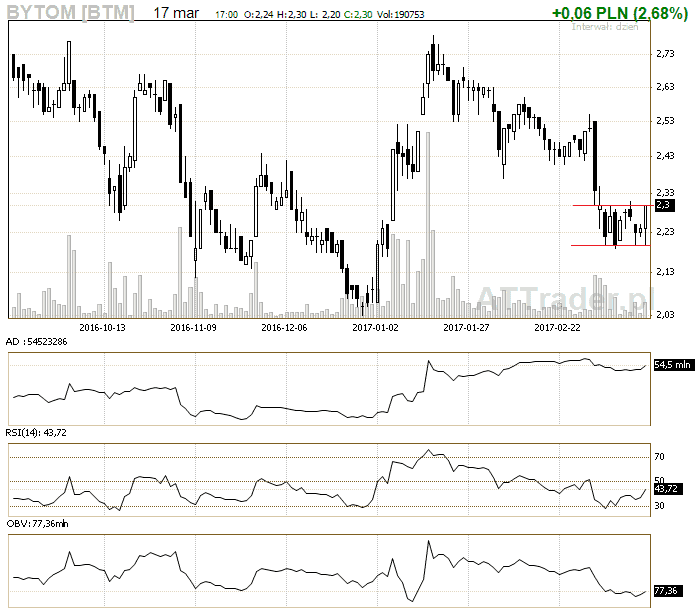This screenshot has height=613, width=700.
Task: Select the 2016-12-06 date marker
Action: pos(284,326)
